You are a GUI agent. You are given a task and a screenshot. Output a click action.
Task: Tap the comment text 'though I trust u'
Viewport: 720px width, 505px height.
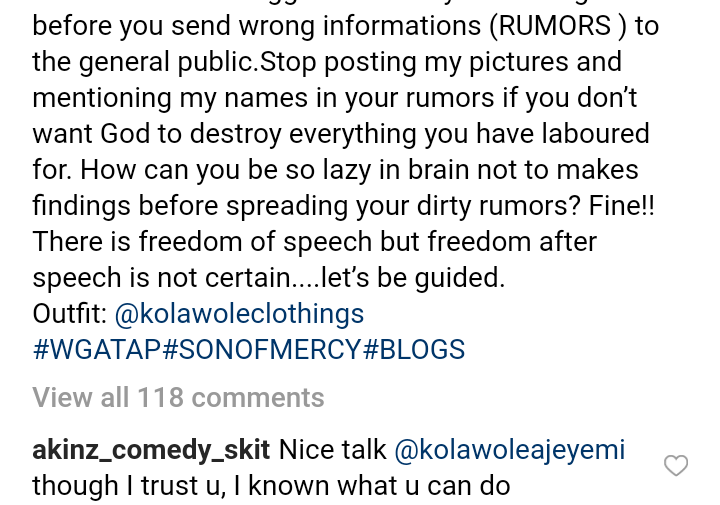[x=126, y=486]
